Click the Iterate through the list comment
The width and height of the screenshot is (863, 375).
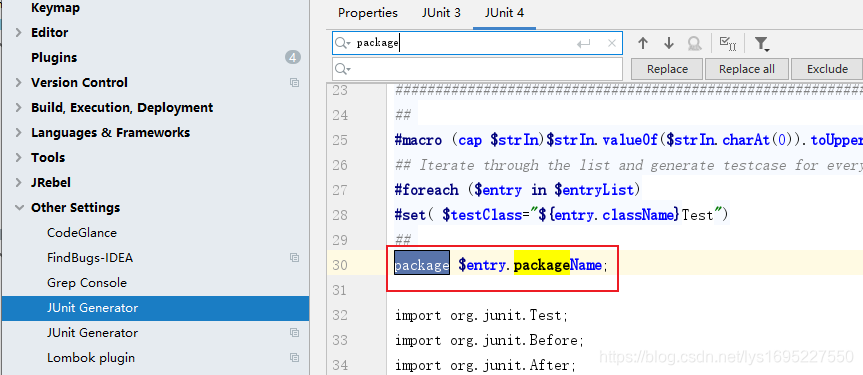pos(629,165)
